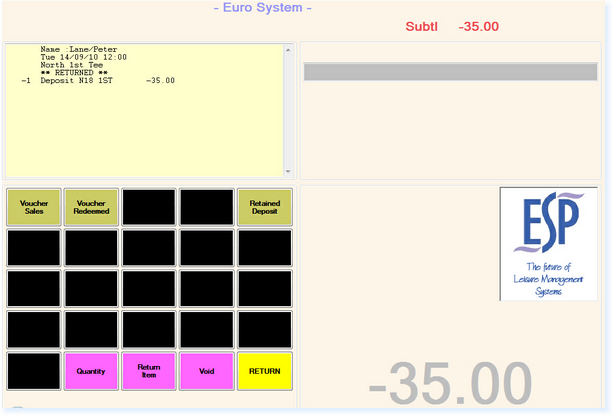The image size is (613, 416).
Task: Select the Tue 14/09/10 12:00 booking line
Action: [x=84, y=57]
